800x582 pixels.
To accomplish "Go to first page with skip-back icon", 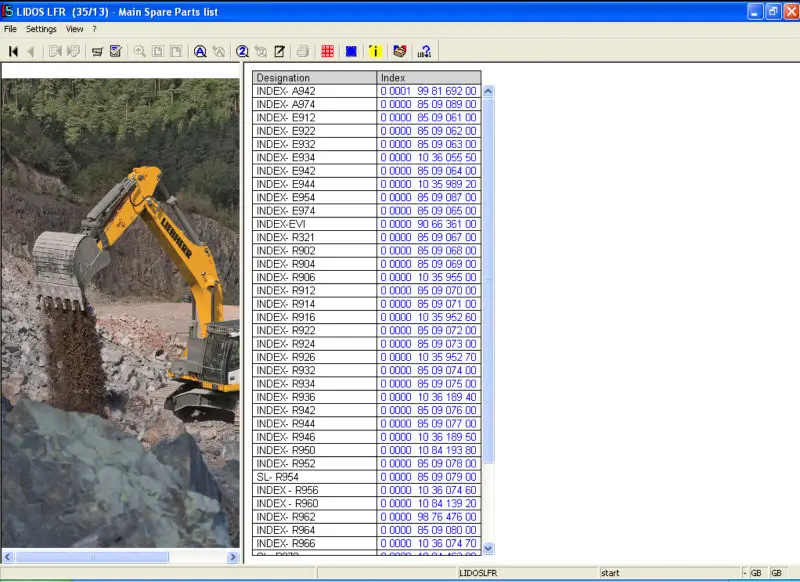I will (x=13, y=51).
